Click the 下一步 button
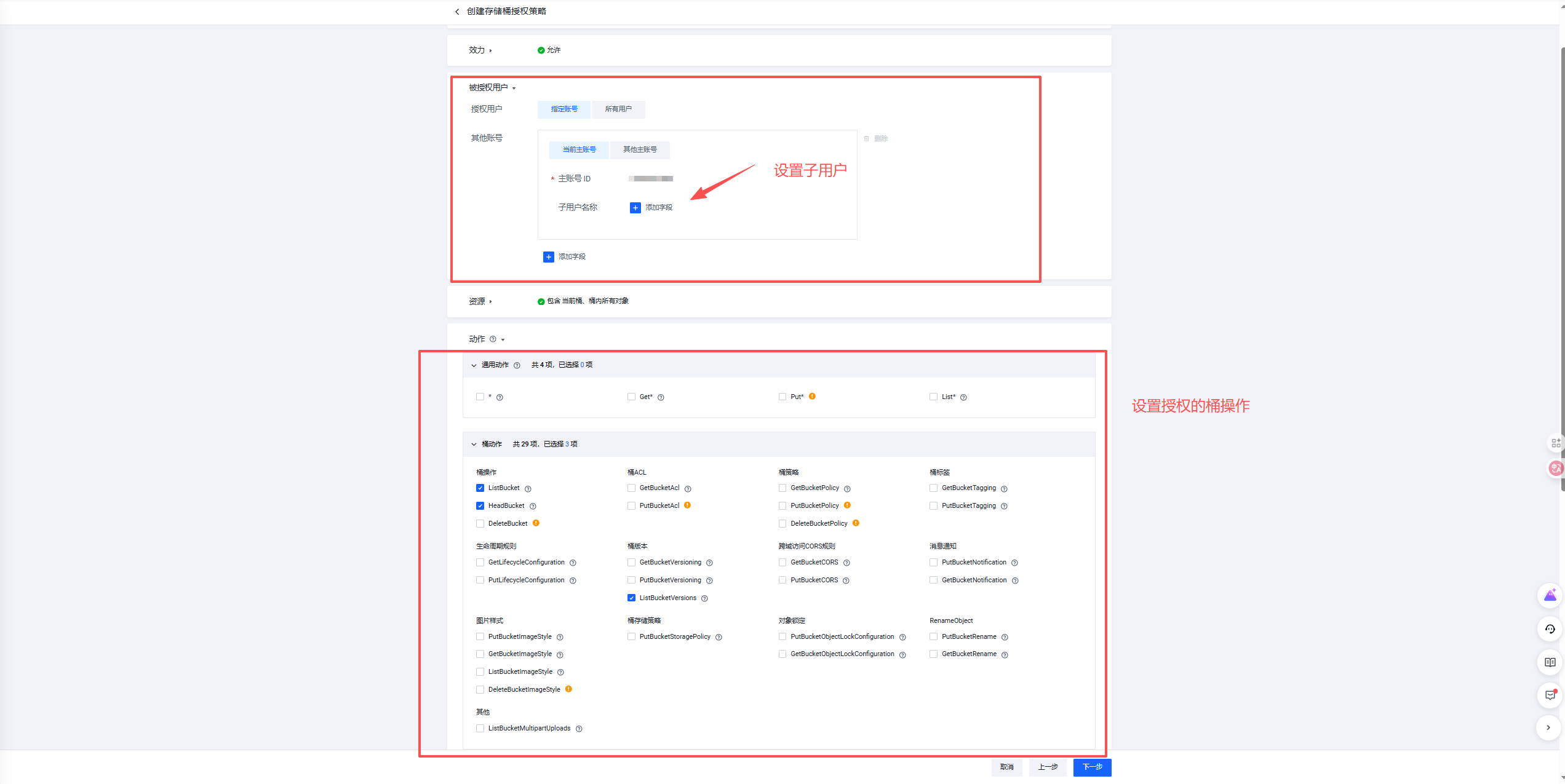 click(1092, 767)
